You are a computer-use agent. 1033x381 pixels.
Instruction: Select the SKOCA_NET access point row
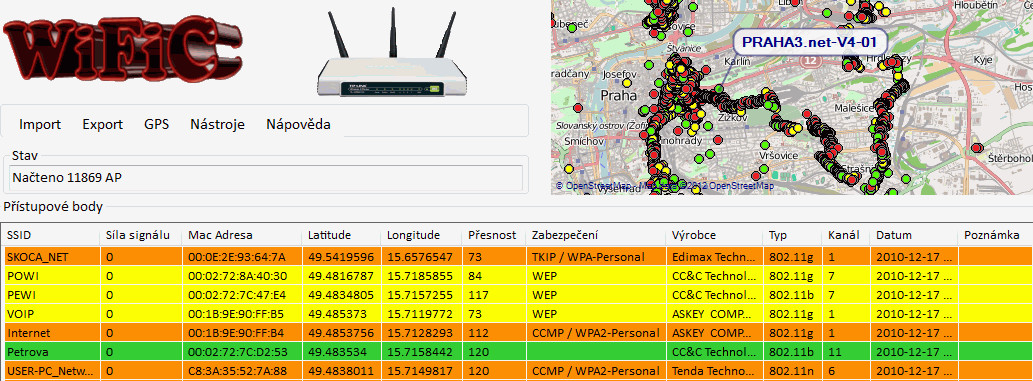click(518, 256)
